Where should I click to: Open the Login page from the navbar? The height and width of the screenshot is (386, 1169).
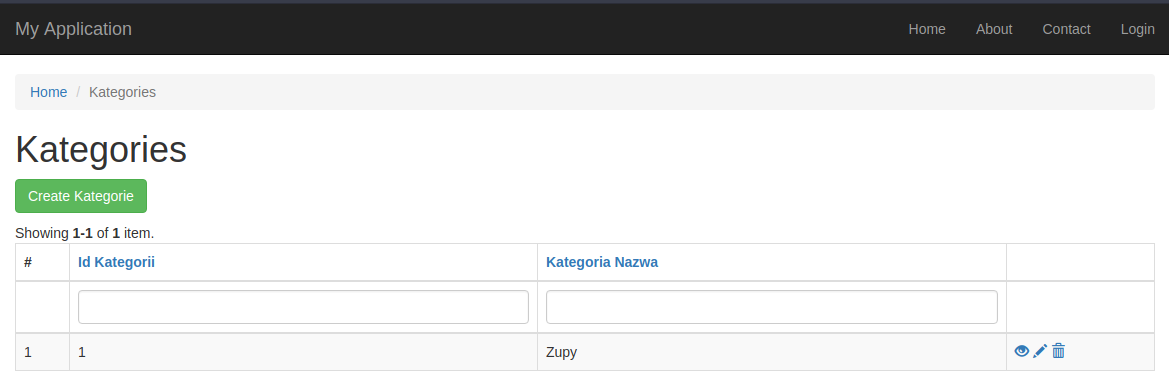[x=1137, y=29]
